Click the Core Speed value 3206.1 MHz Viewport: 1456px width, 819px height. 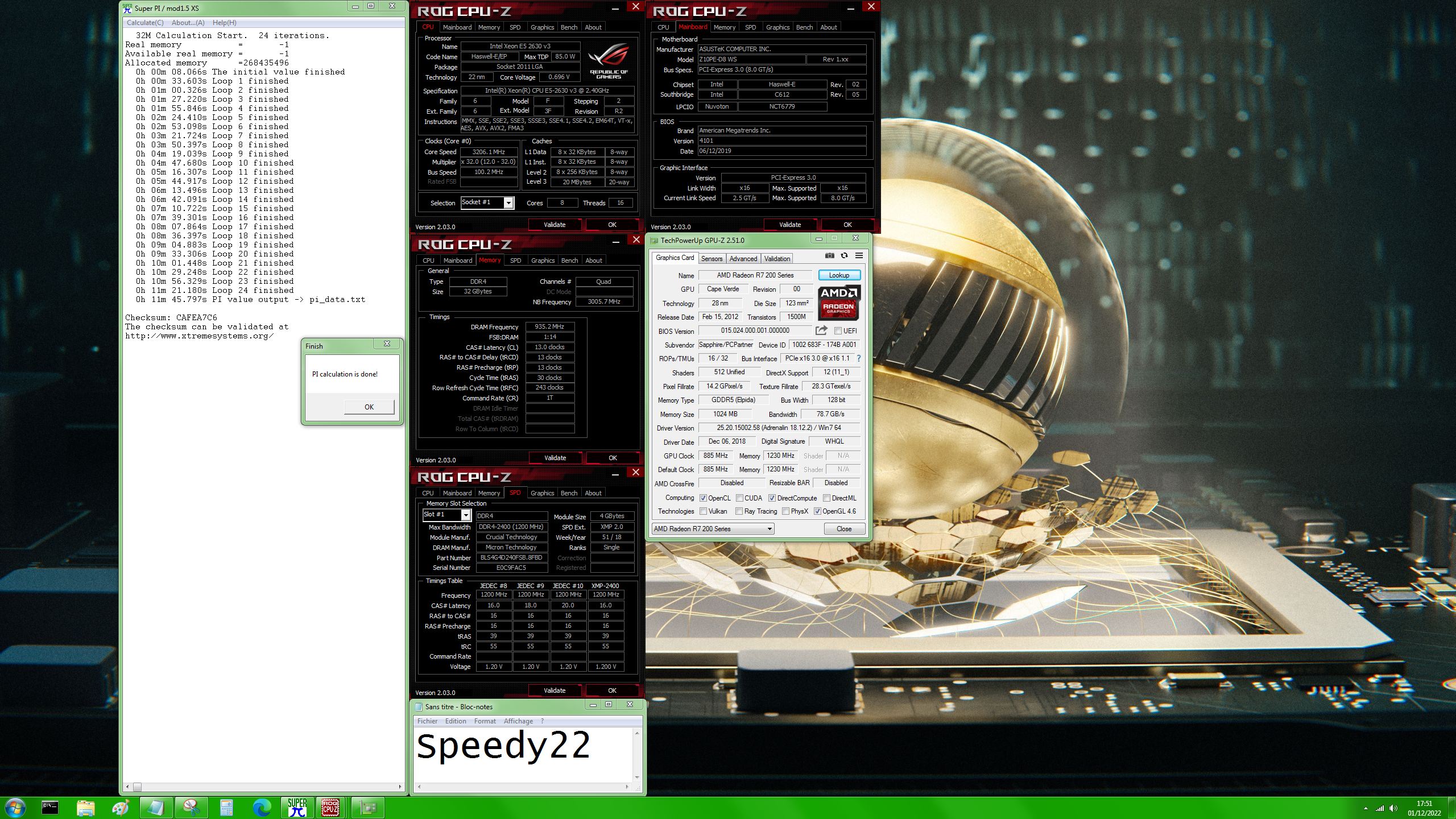coord(489,152)
